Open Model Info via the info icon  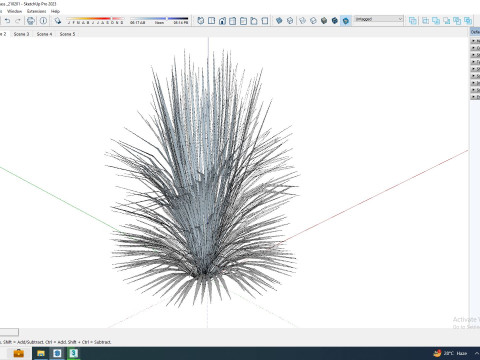[x=43, y=21]
